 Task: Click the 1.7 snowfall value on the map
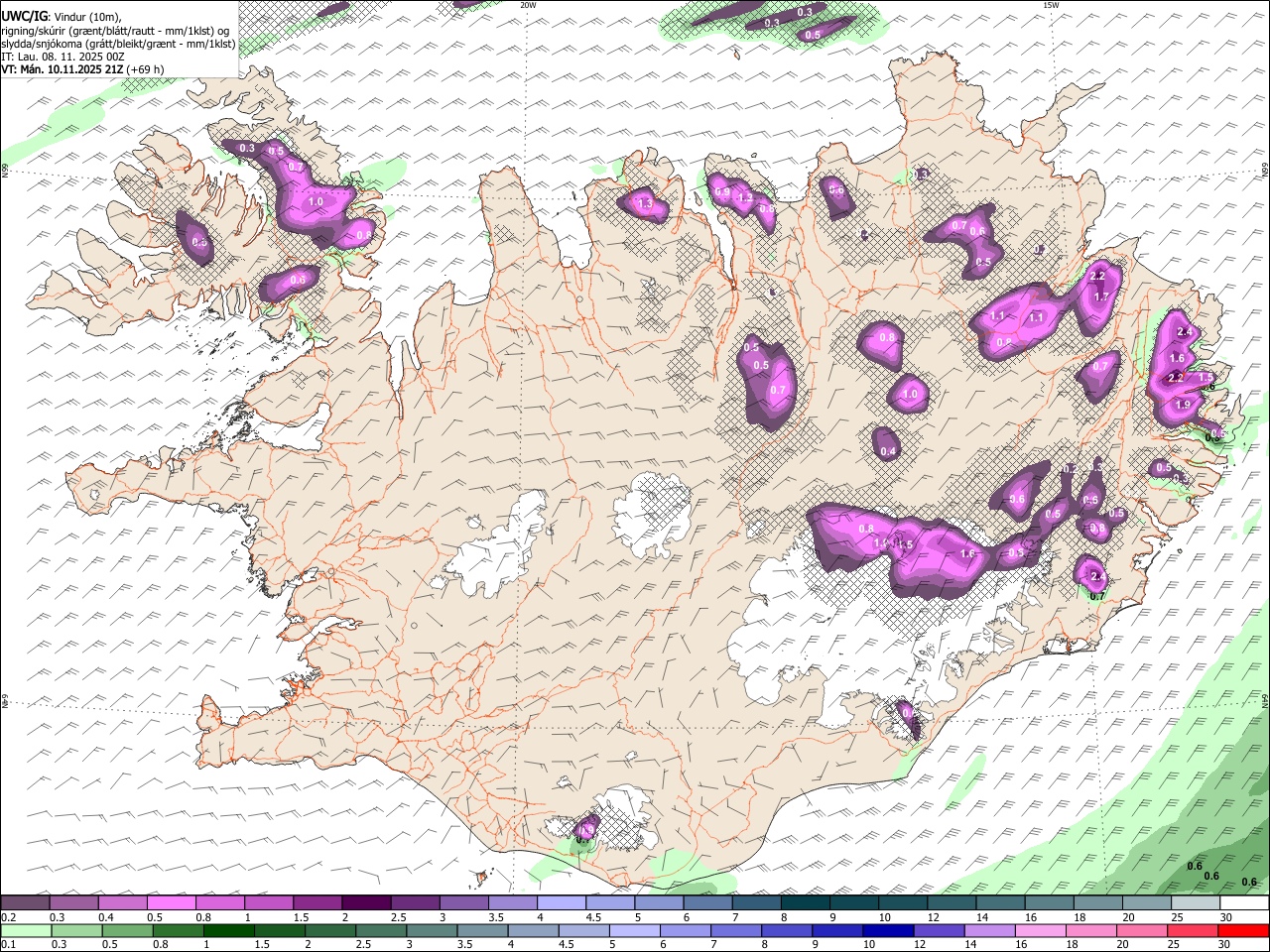click(1101, 297)
